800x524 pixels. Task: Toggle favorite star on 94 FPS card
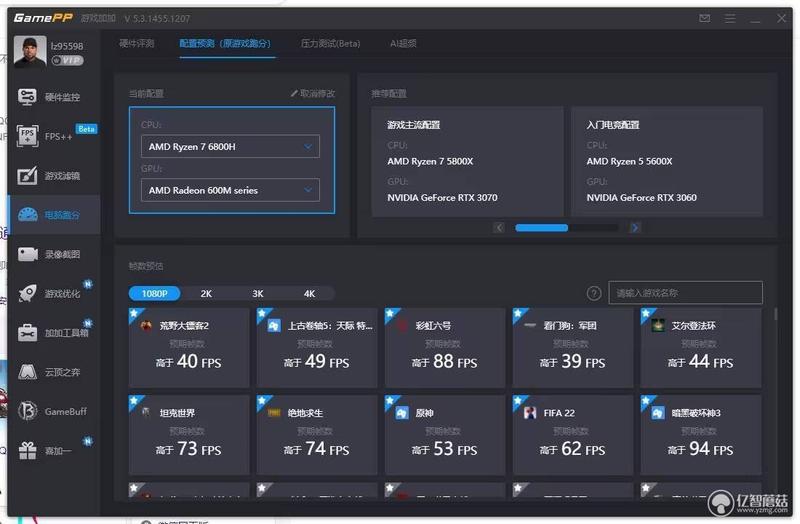tap(646, 401)
